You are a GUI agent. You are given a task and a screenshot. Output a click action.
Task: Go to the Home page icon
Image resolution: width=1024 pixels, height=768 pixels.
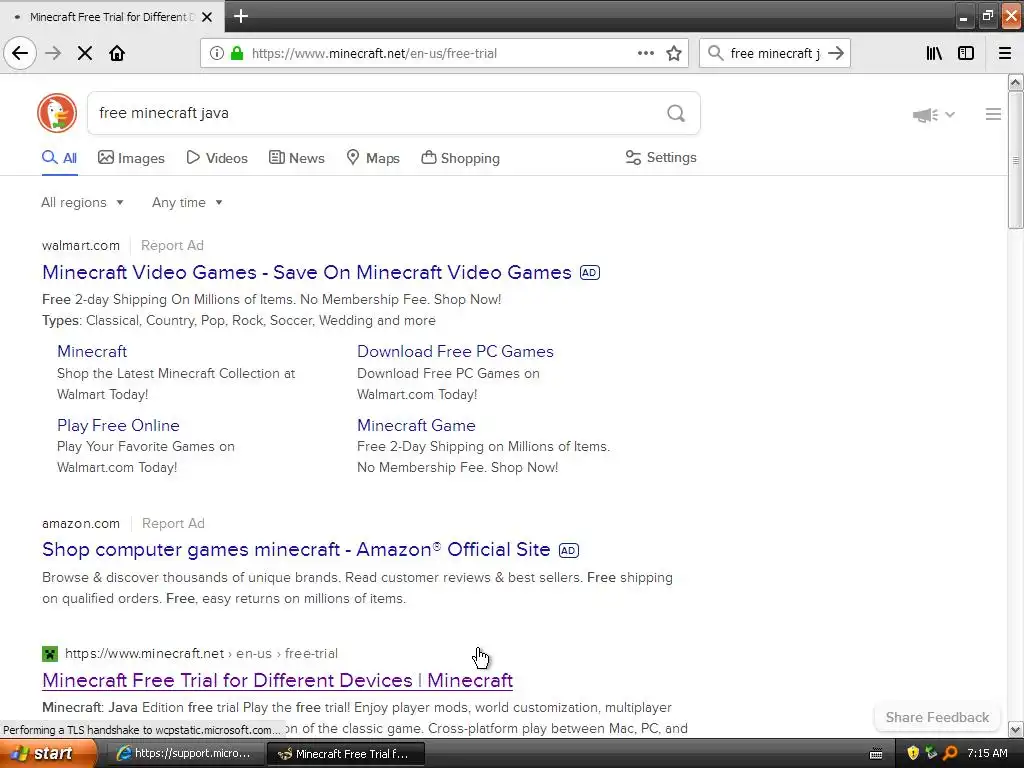[x=117, y=53]
